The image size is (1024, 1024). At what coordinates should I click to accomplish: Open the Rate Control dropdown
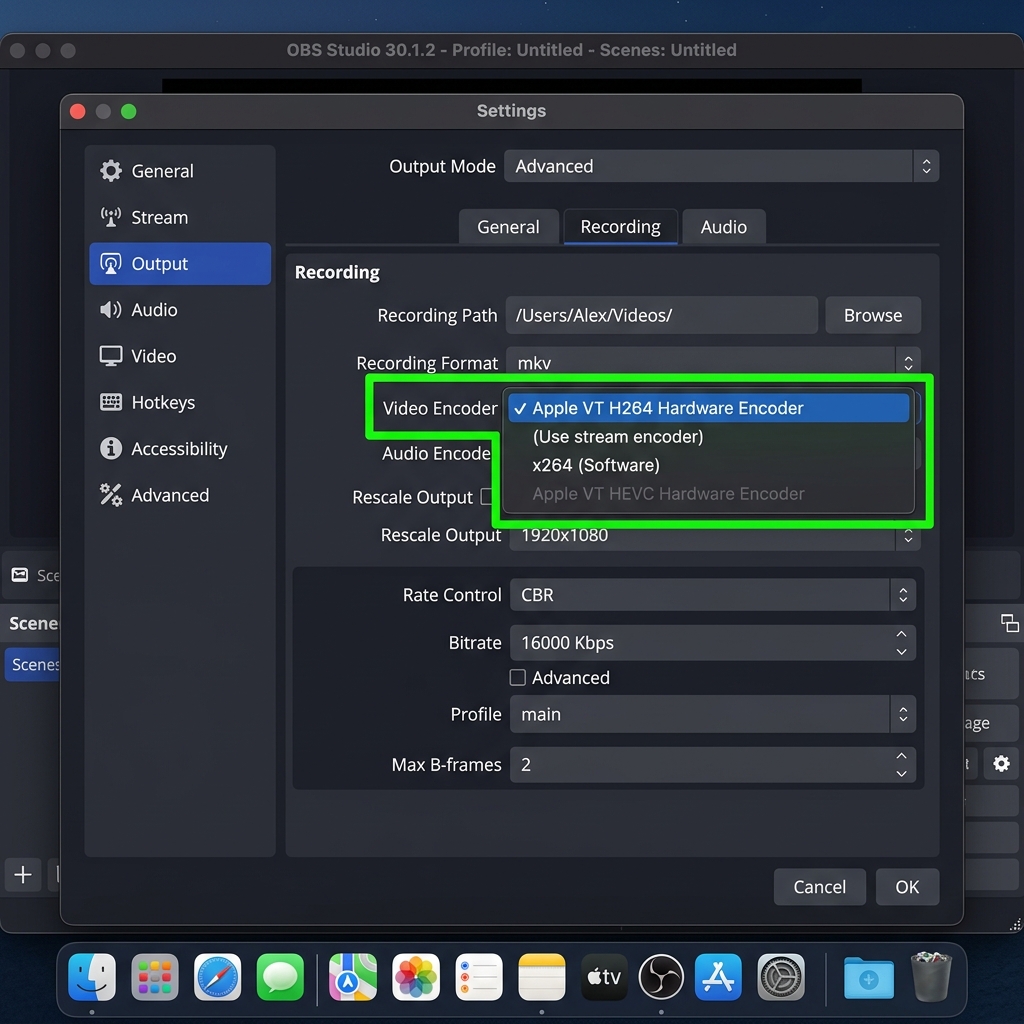(712, 594)
